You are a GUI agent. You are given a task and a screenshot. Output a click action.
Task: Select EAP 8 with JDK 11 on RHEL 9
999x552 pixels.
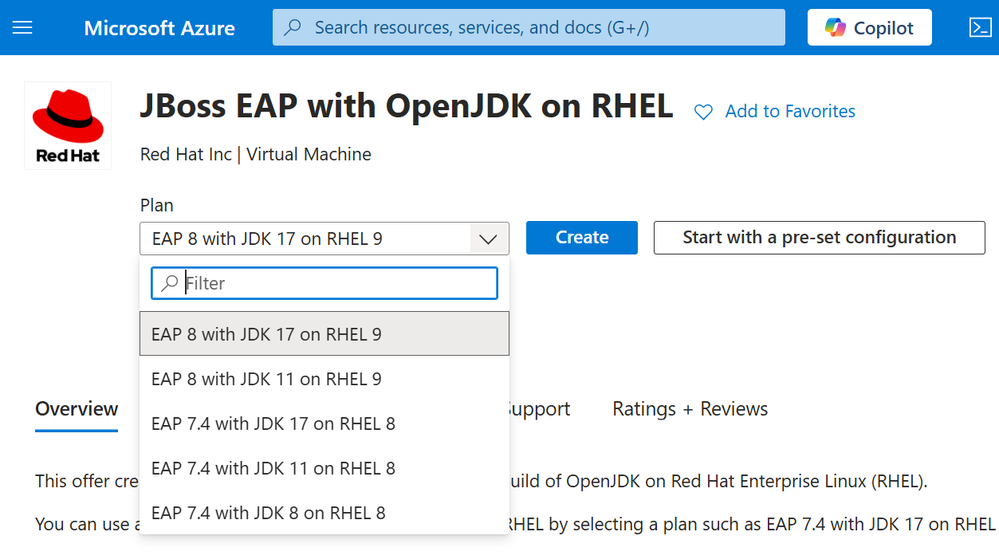(x=324, y=379)
